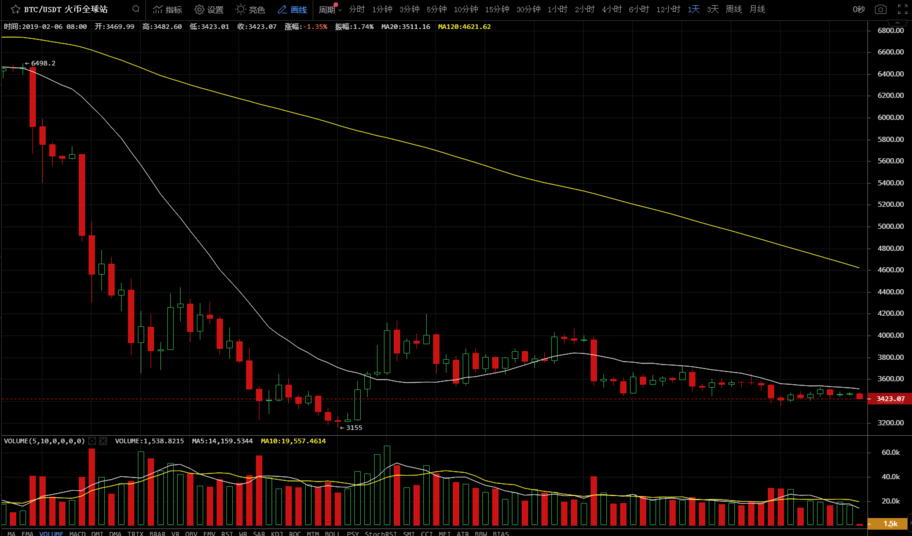Open the symbol search magnifier
Screen dimensions: 912x536
136,9
